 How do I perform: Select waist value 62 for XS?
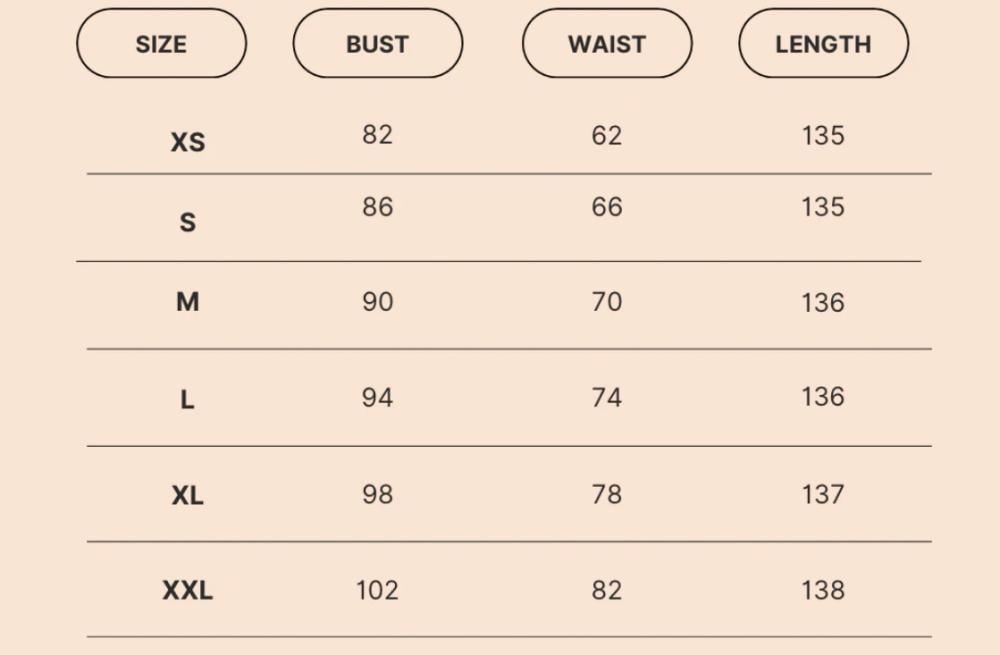(x=607, y=135)
